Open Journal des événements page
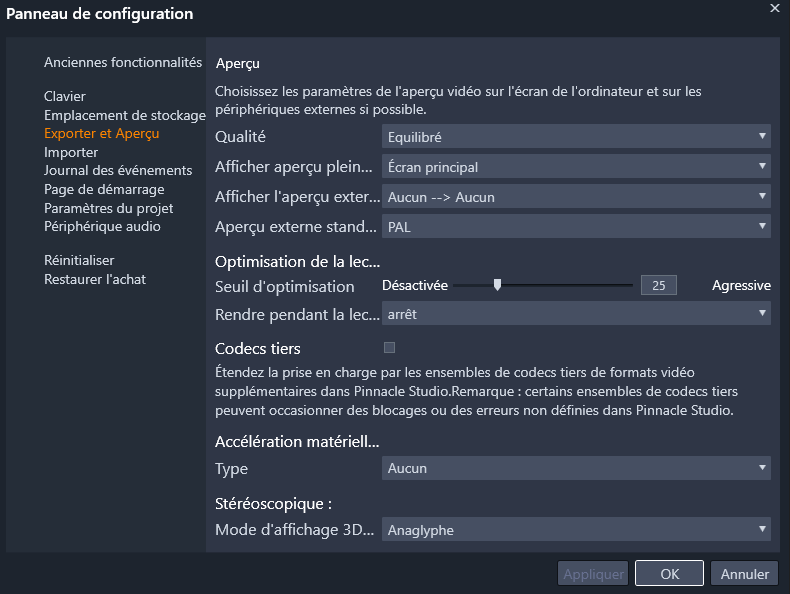 [x=118, y=171]
